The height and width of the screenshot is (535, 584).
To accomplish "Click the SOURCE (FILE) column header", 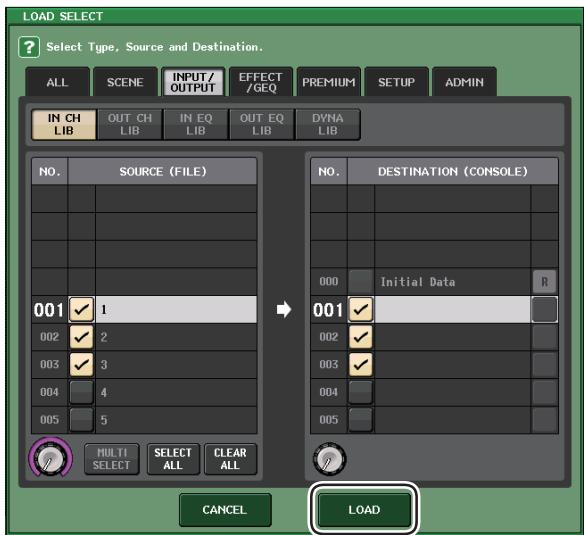I will (x=163, y=171).
